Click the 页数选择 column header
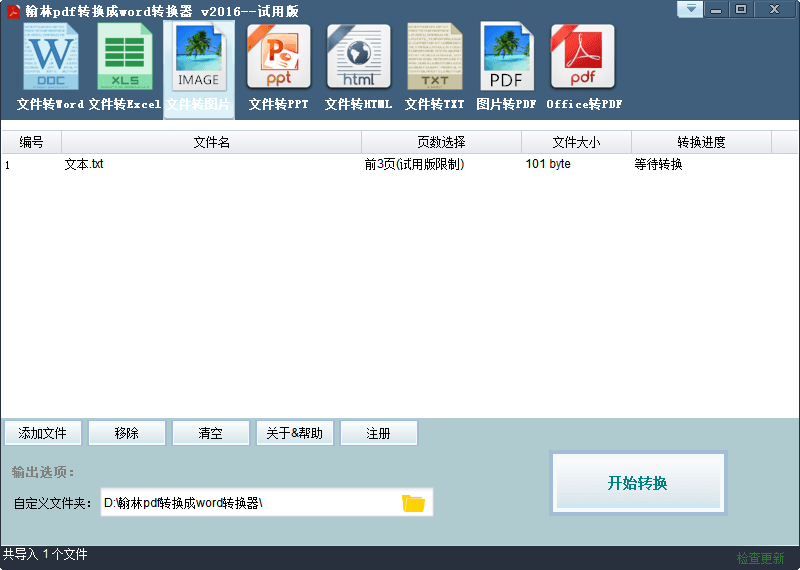Image resolution: width=800 pixels, height=570 pixels. (x=441, y=142)
